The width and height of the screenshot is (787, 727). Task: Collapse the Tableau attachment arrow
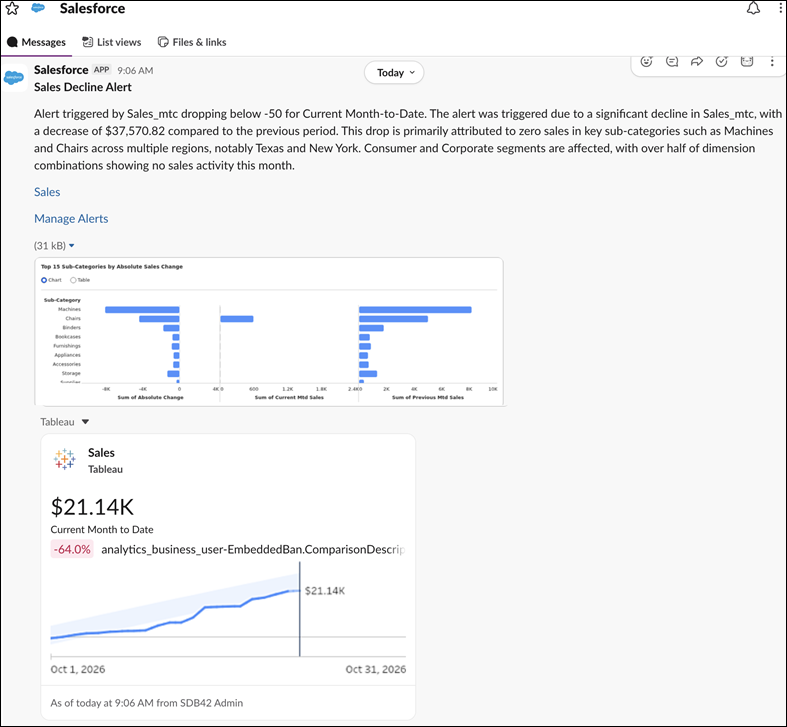(85, 422)
